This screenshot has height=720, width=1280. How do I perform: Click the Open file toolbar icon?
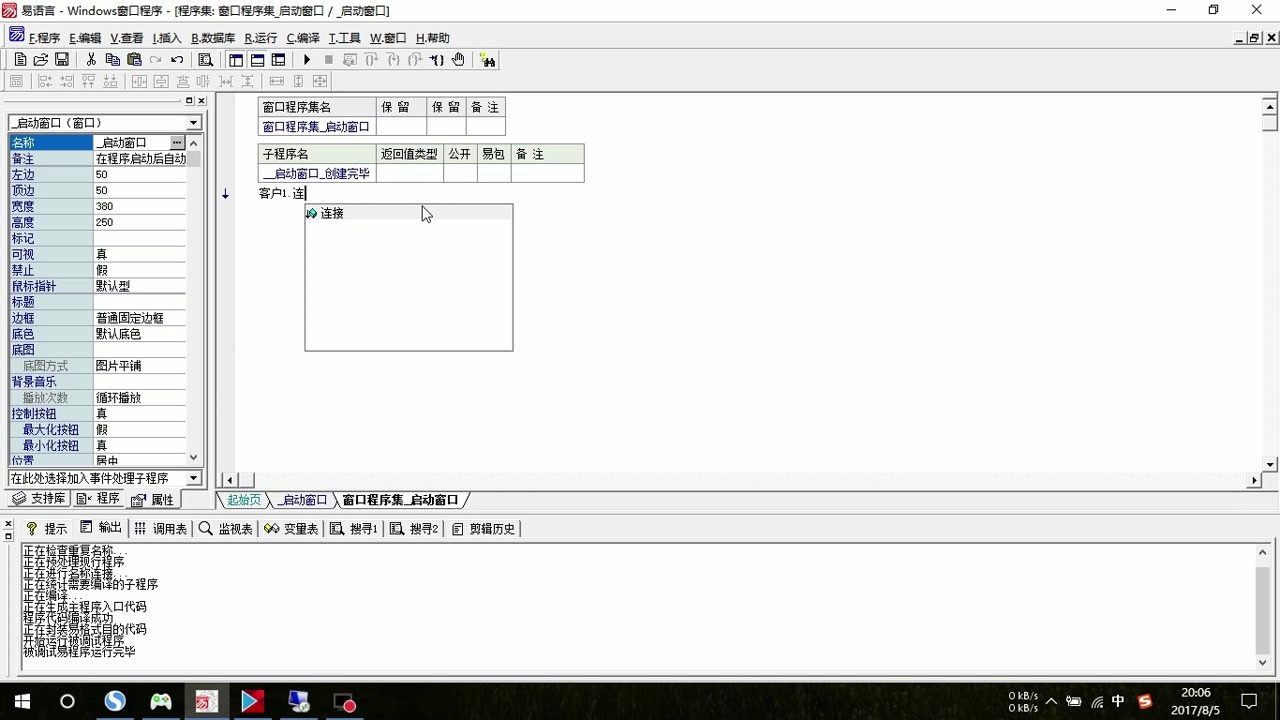[x=41, y=60]
